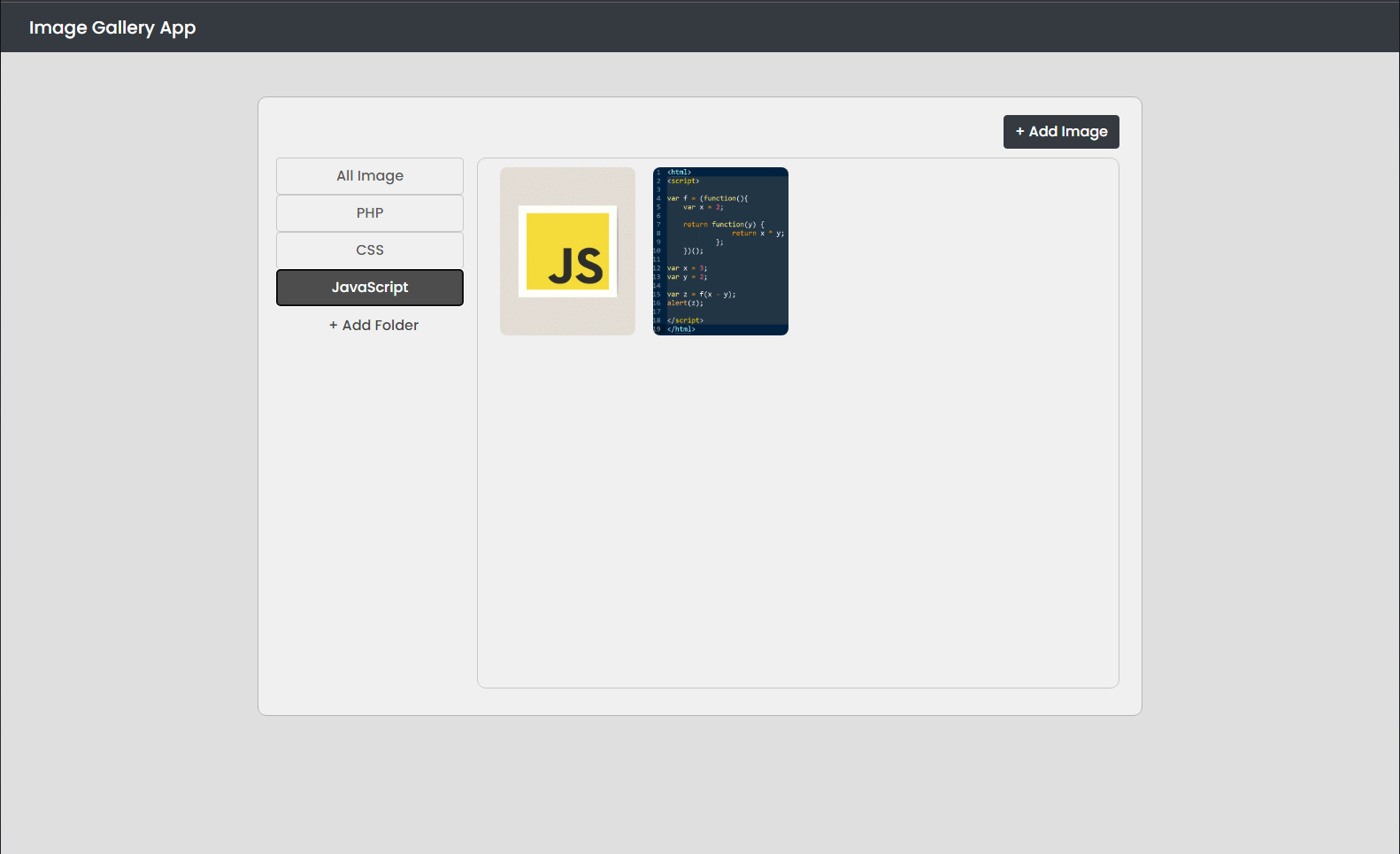Open the PHP folder
This screenshot has width=1400, height=854.
370,213
